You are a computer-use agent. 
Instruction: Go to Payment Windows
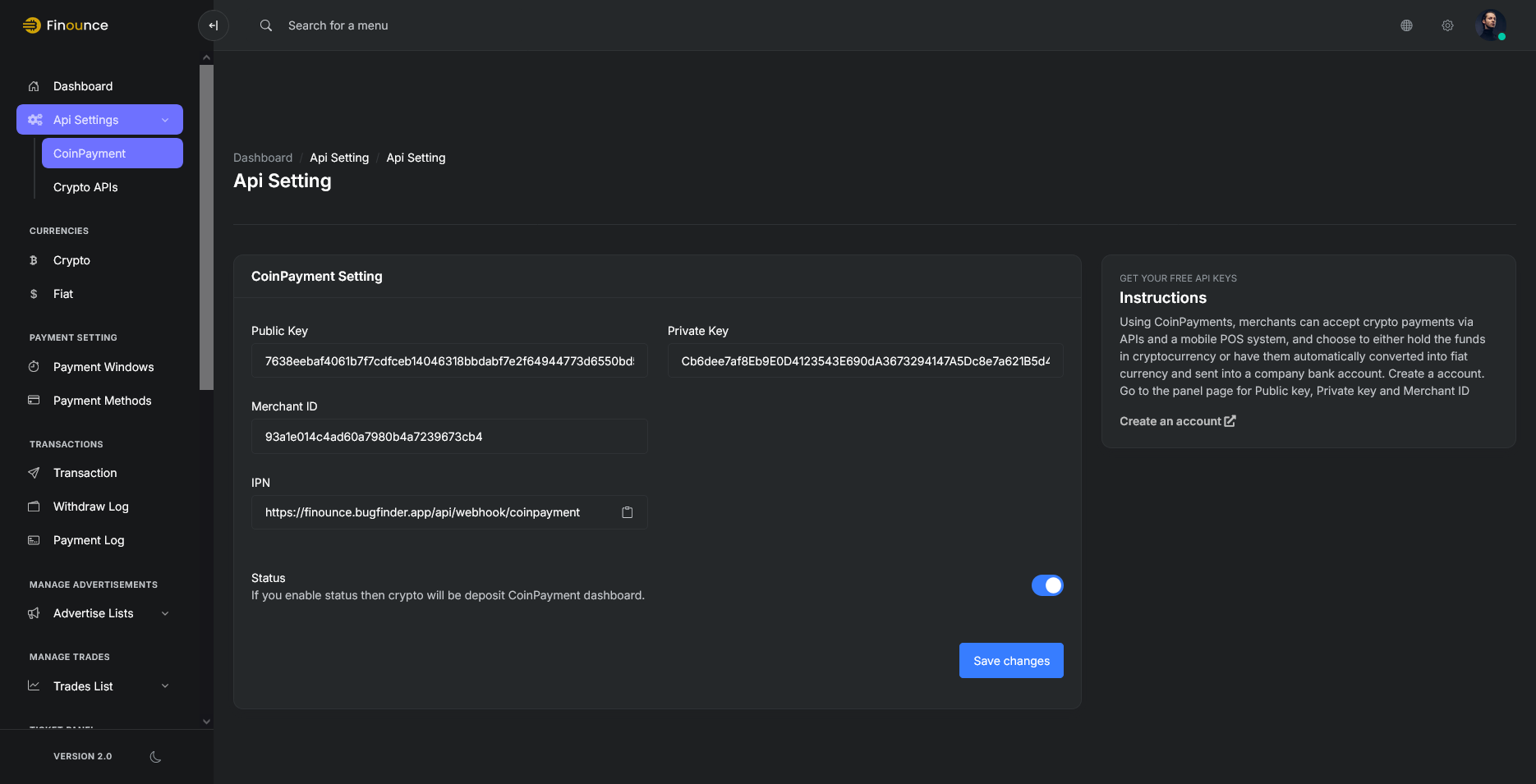(99, 367)
